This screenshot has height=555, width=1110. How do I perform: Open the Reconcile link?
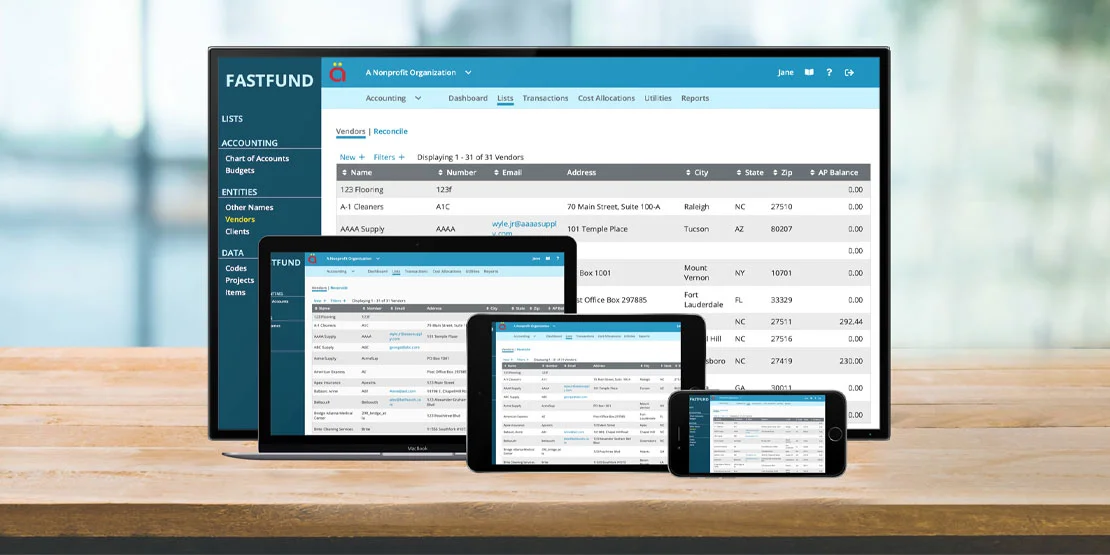pos(390,132)
